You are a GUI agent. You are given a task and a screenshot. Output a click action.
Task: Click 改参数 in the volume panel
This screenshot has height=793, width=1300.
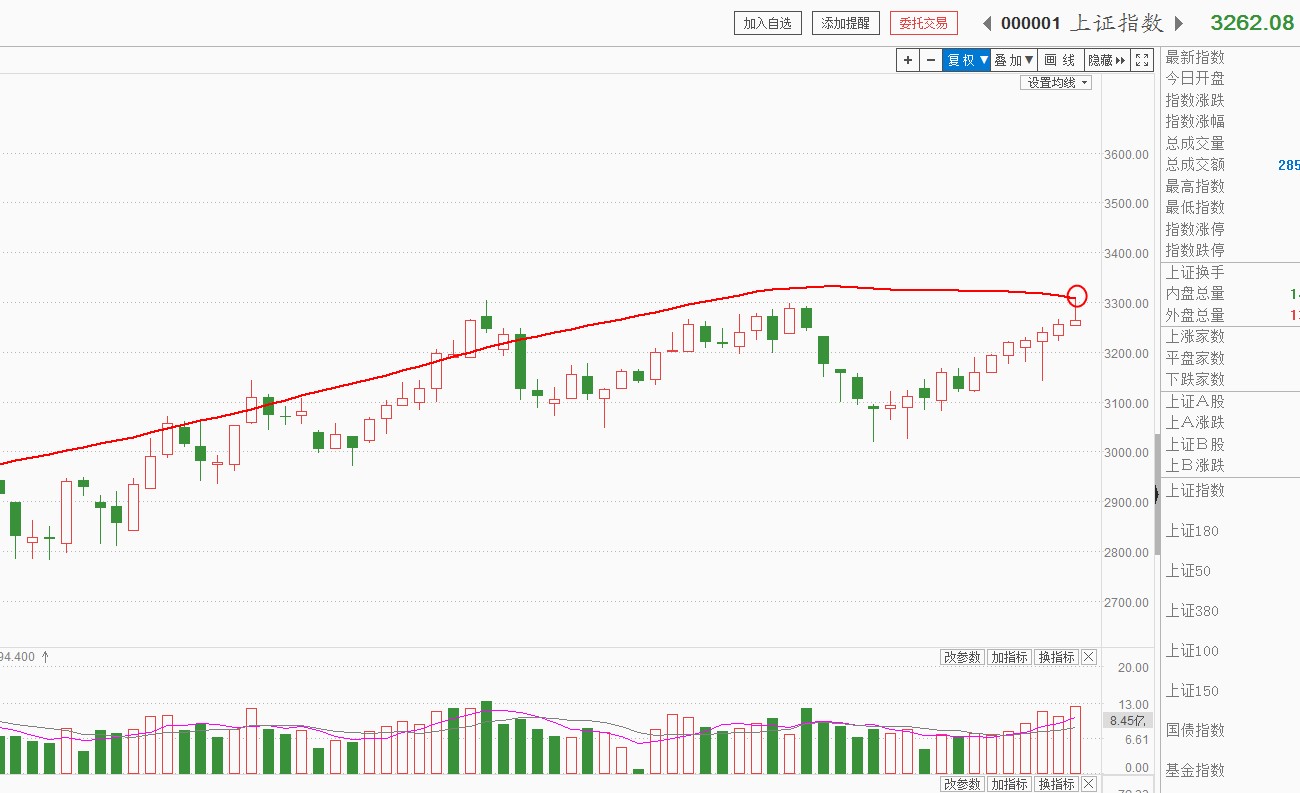click(962, 657)
